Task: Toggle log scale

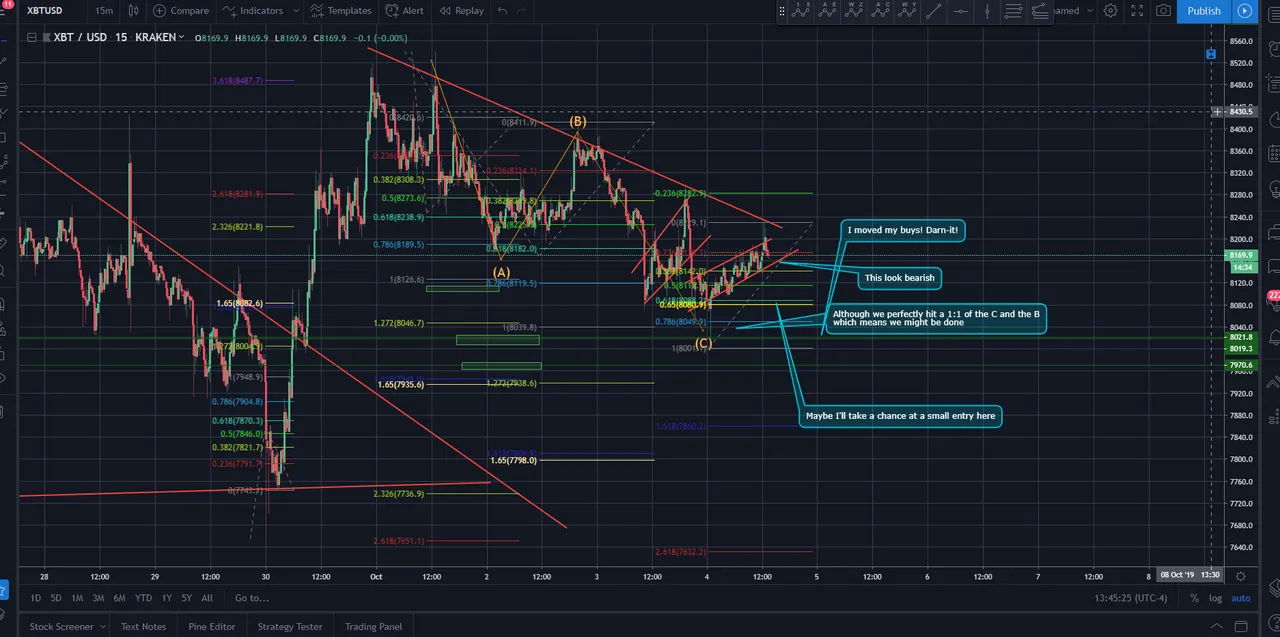Action: pyautogui.click(x=1214, y=598)
